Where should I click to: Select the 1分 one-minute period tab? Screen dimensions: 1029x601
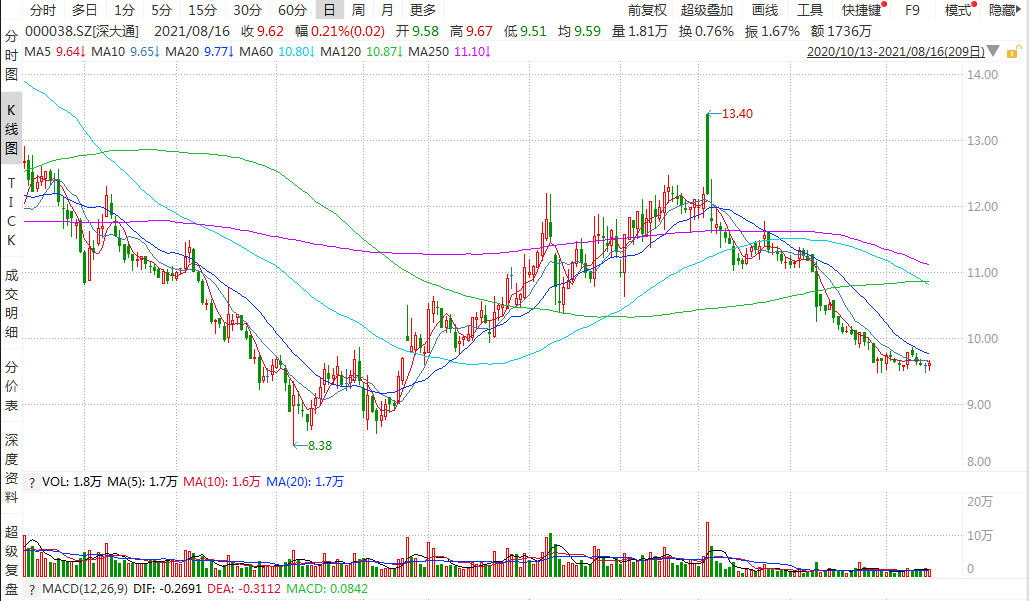coord(124,10)
